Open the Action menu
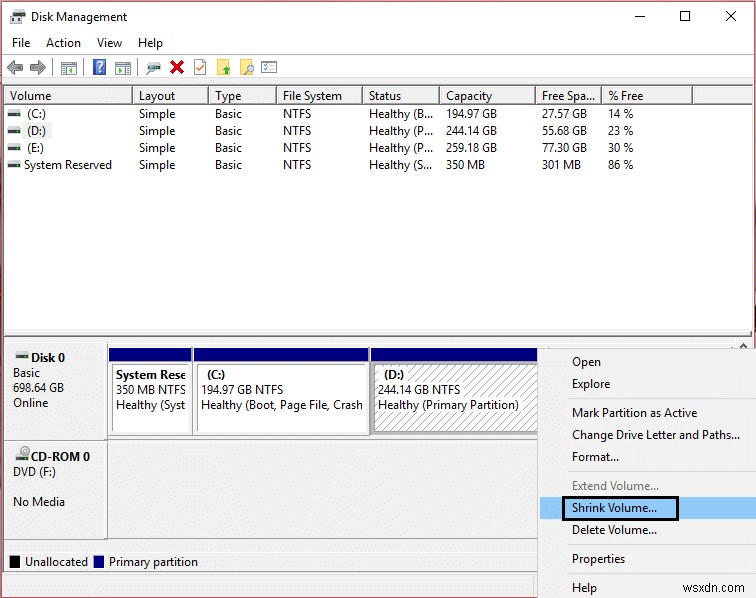Image resolution: width=756 pixels, height=598 pixels. tap(63, 43)
